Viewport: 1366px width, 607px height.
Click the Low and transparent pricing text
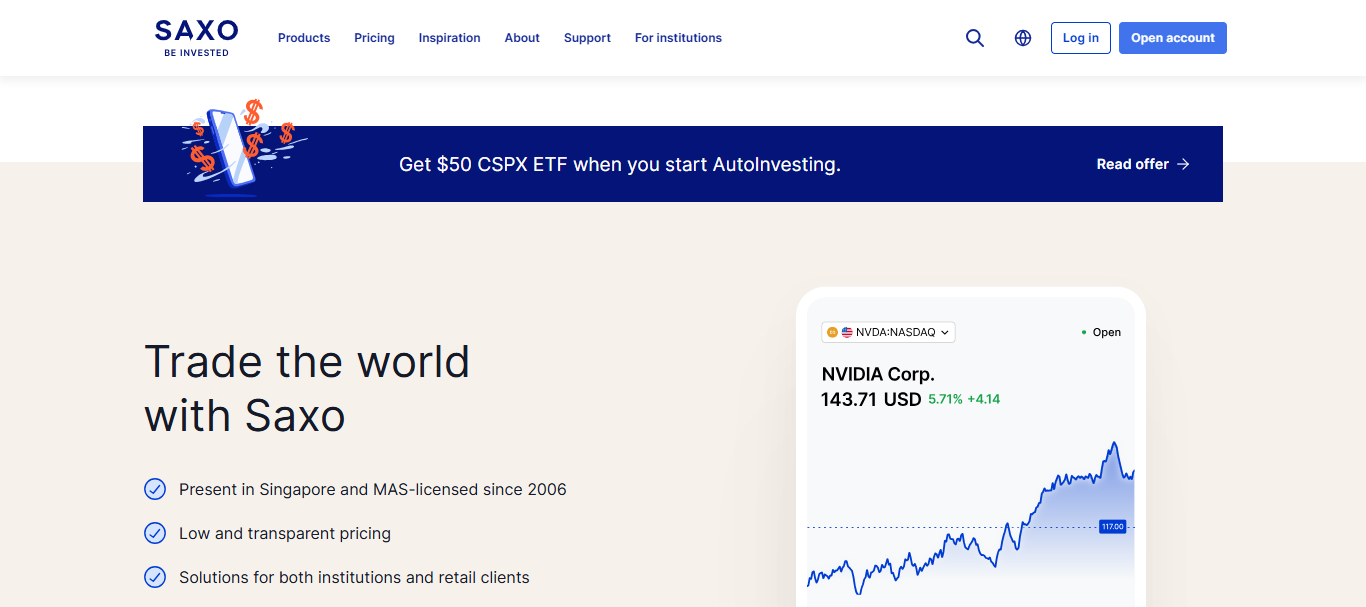285,533
